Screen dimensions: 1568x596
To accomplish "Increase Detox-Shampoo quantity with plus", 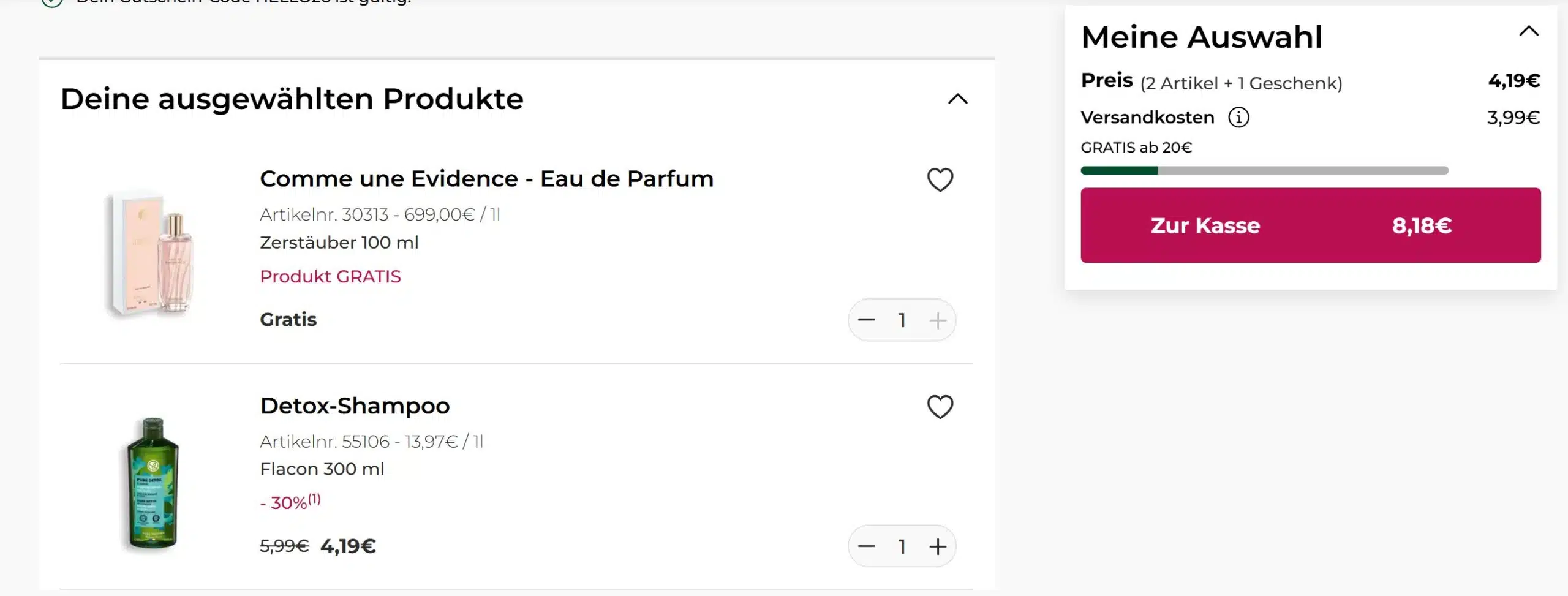I will 938,546.
